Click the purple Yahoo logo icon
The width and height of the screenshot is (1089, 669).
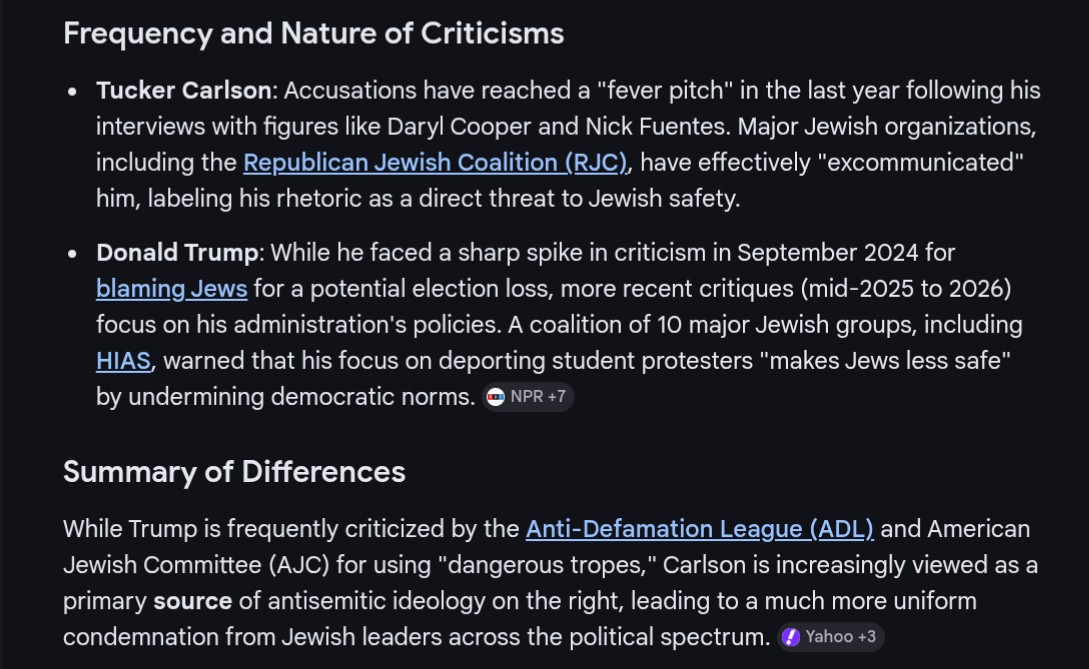[x=791, y=637]
